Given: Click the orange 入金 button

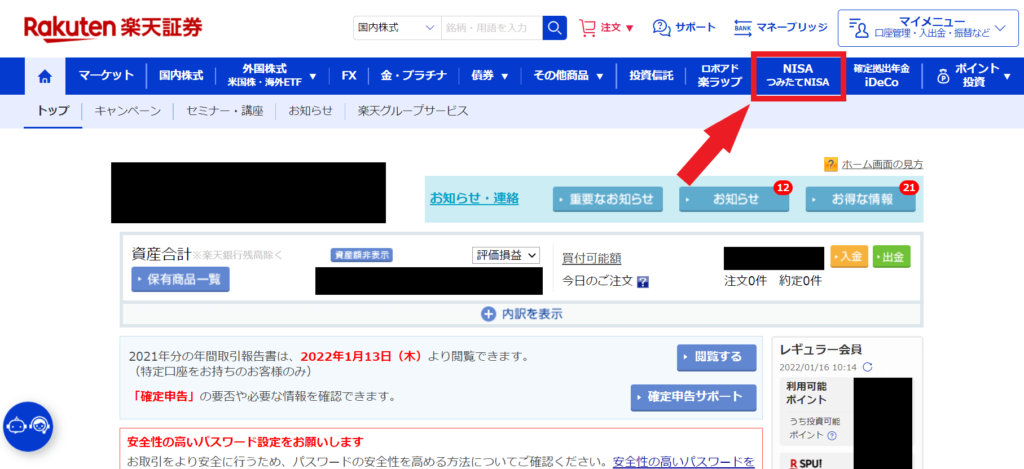Looking at the screenshot, I should tap(850, 257).
